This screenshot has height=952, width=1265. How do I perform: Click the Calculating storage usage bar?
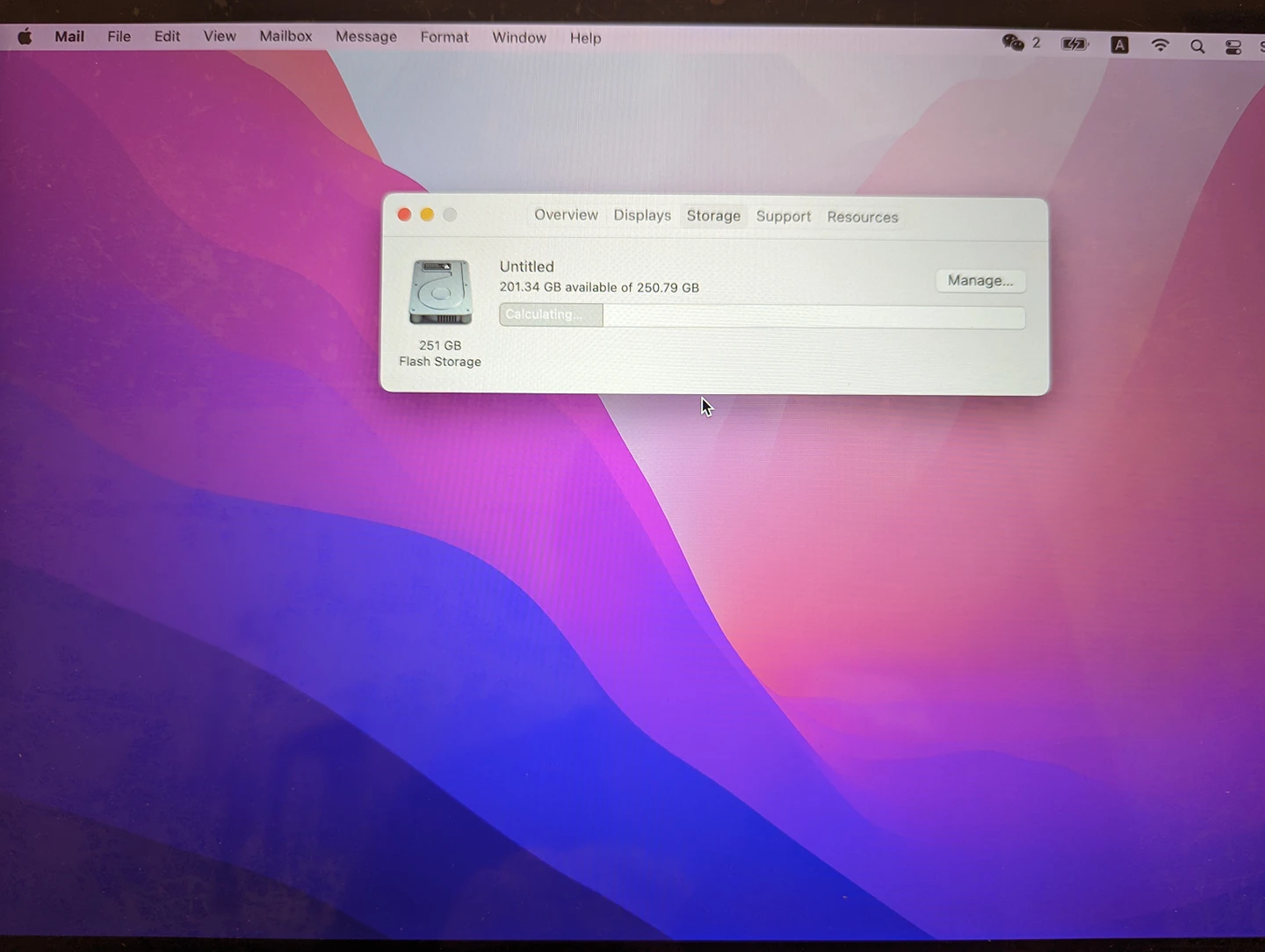pos(761,316)
